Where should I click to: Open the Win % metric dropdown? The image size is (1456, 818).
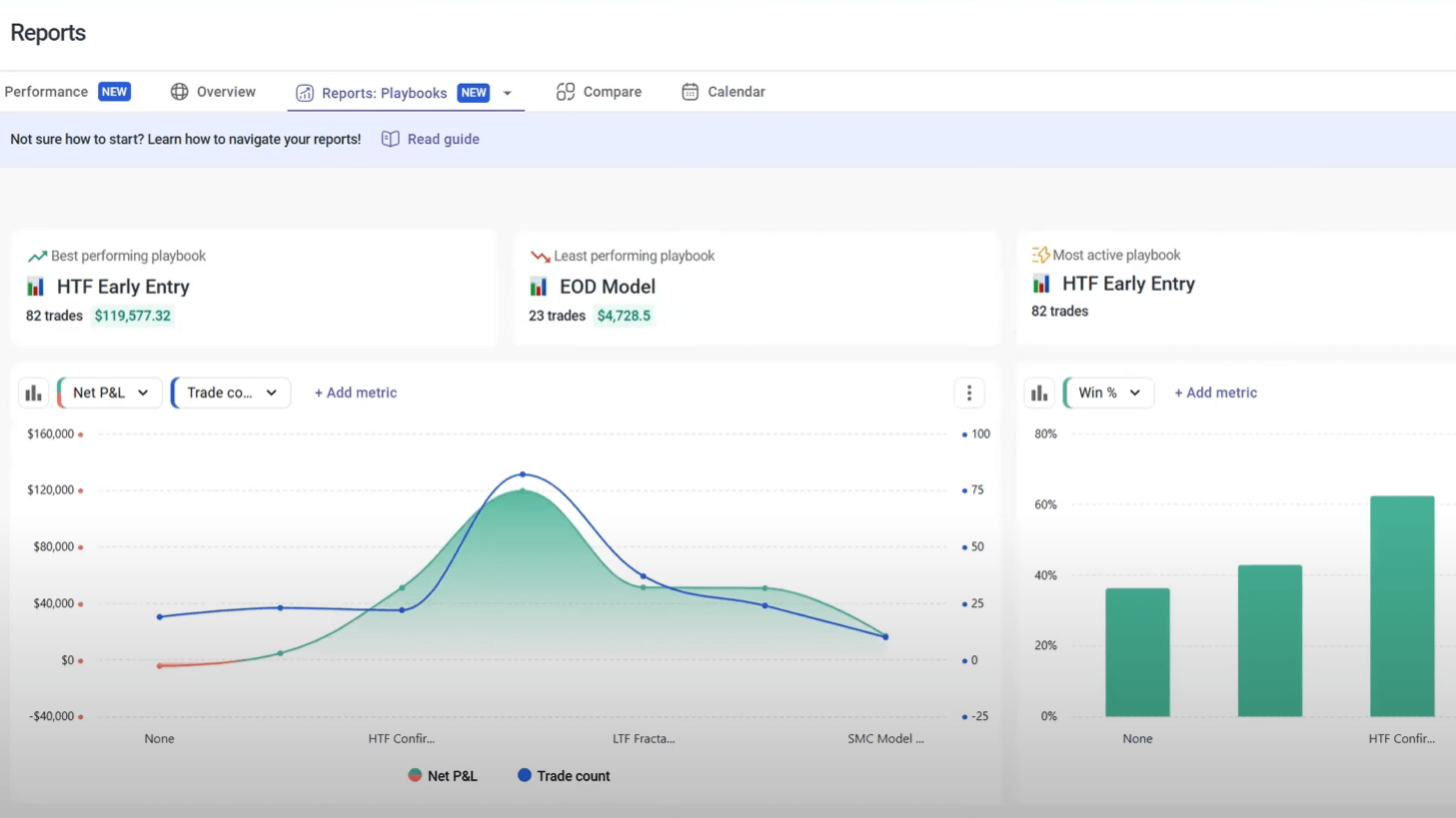[x=1108, y=394]
